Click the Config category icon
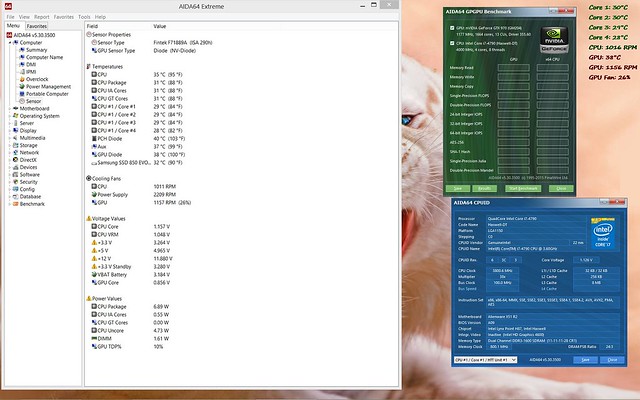Viewport: 640px width, 400px height. [x=16, y=189]
